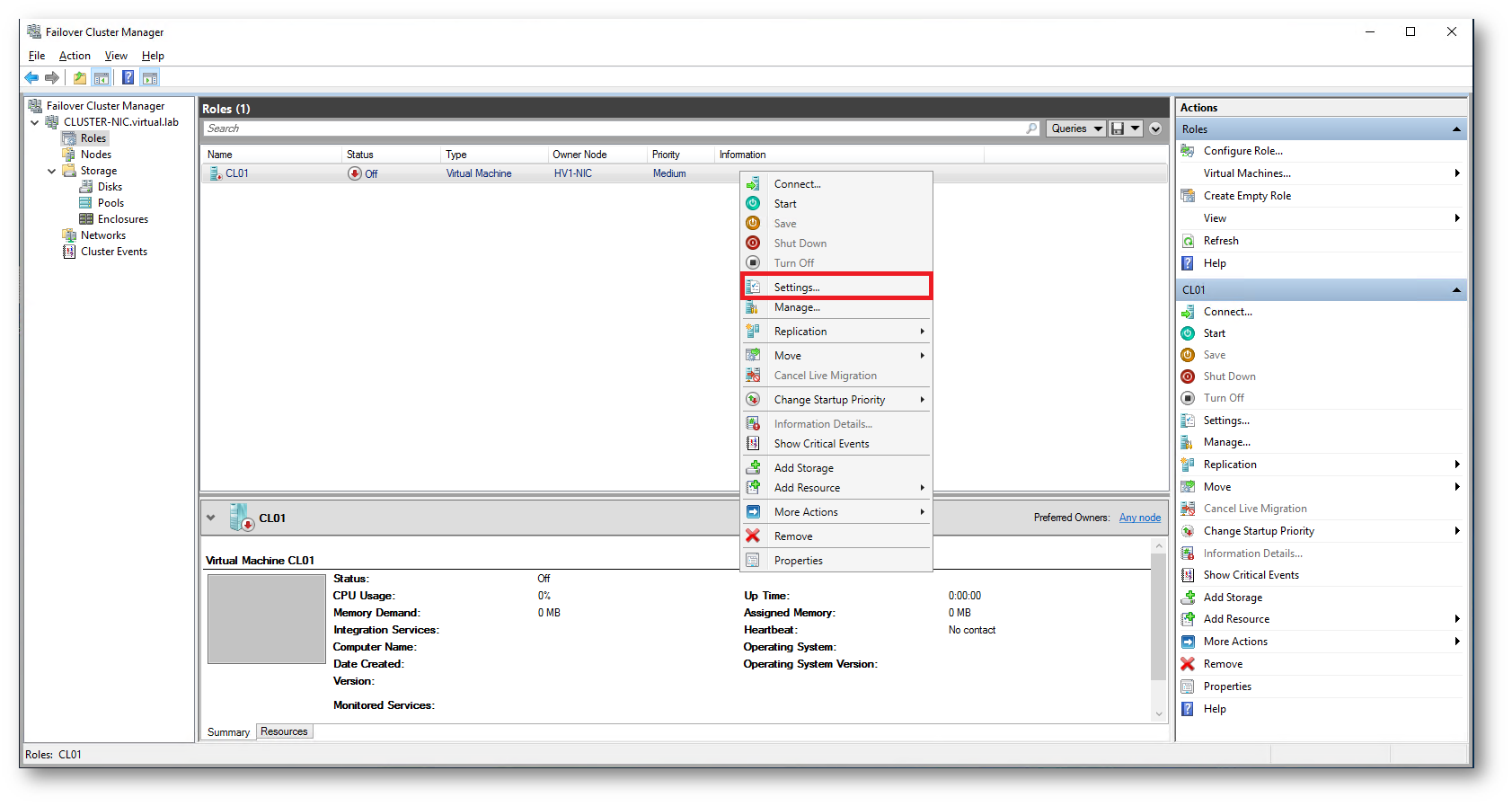Image resolution: width=1512 pixels, height=806 pixels.
Task: Select Nodes in the navigation tree
Action: tap(96, 155)
